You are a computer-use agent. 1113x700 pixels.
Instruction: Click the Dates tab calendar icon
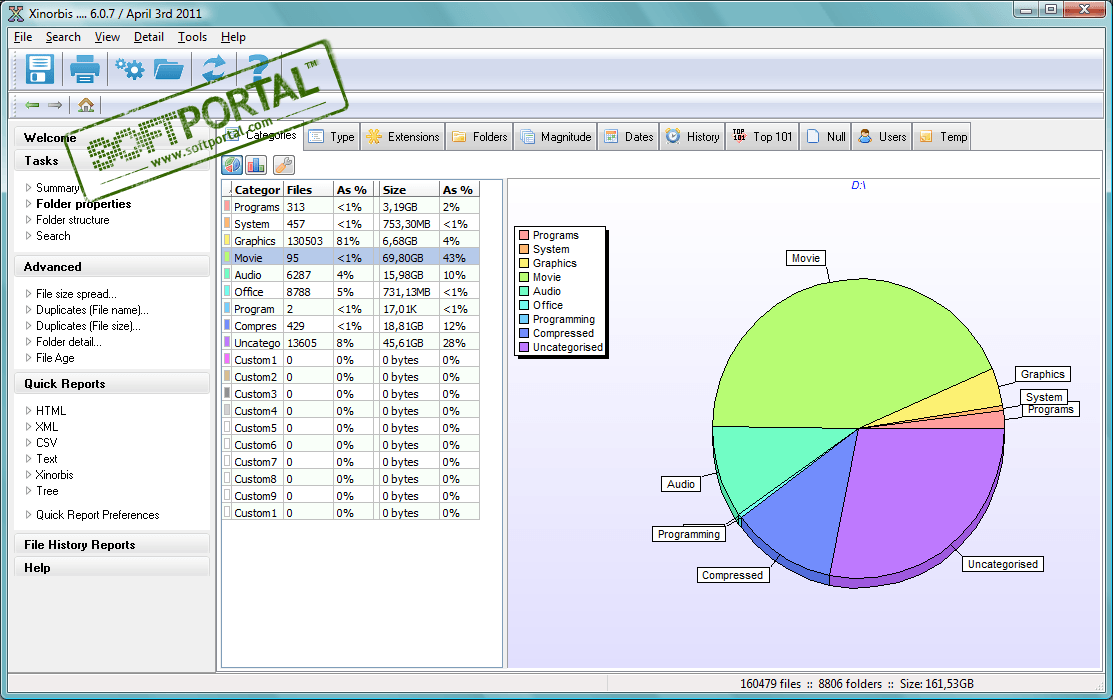(611, 136)
